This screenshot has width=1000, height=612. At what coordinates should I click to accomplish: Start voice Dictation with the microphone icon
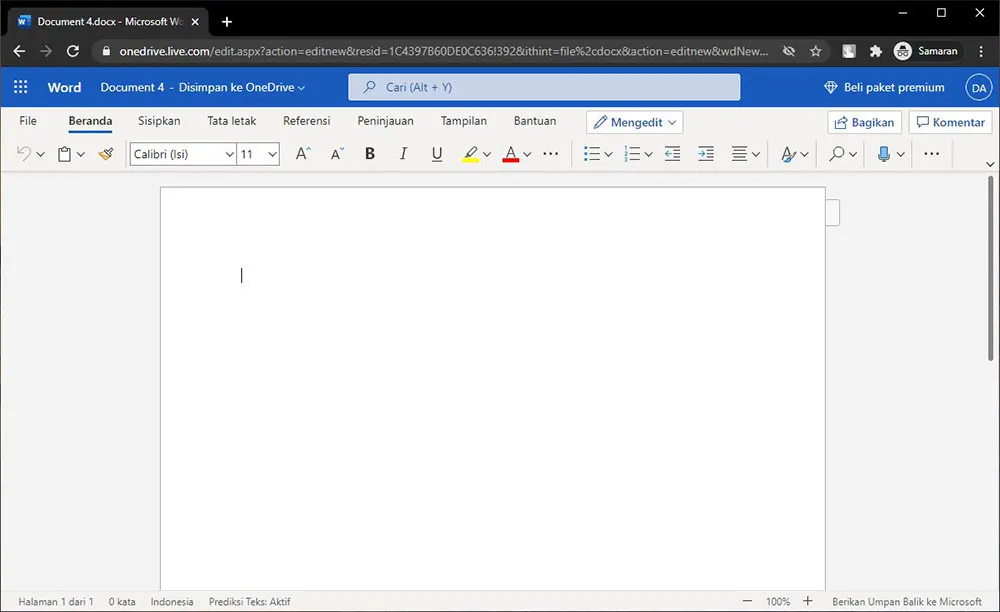[x=884, y=154]
